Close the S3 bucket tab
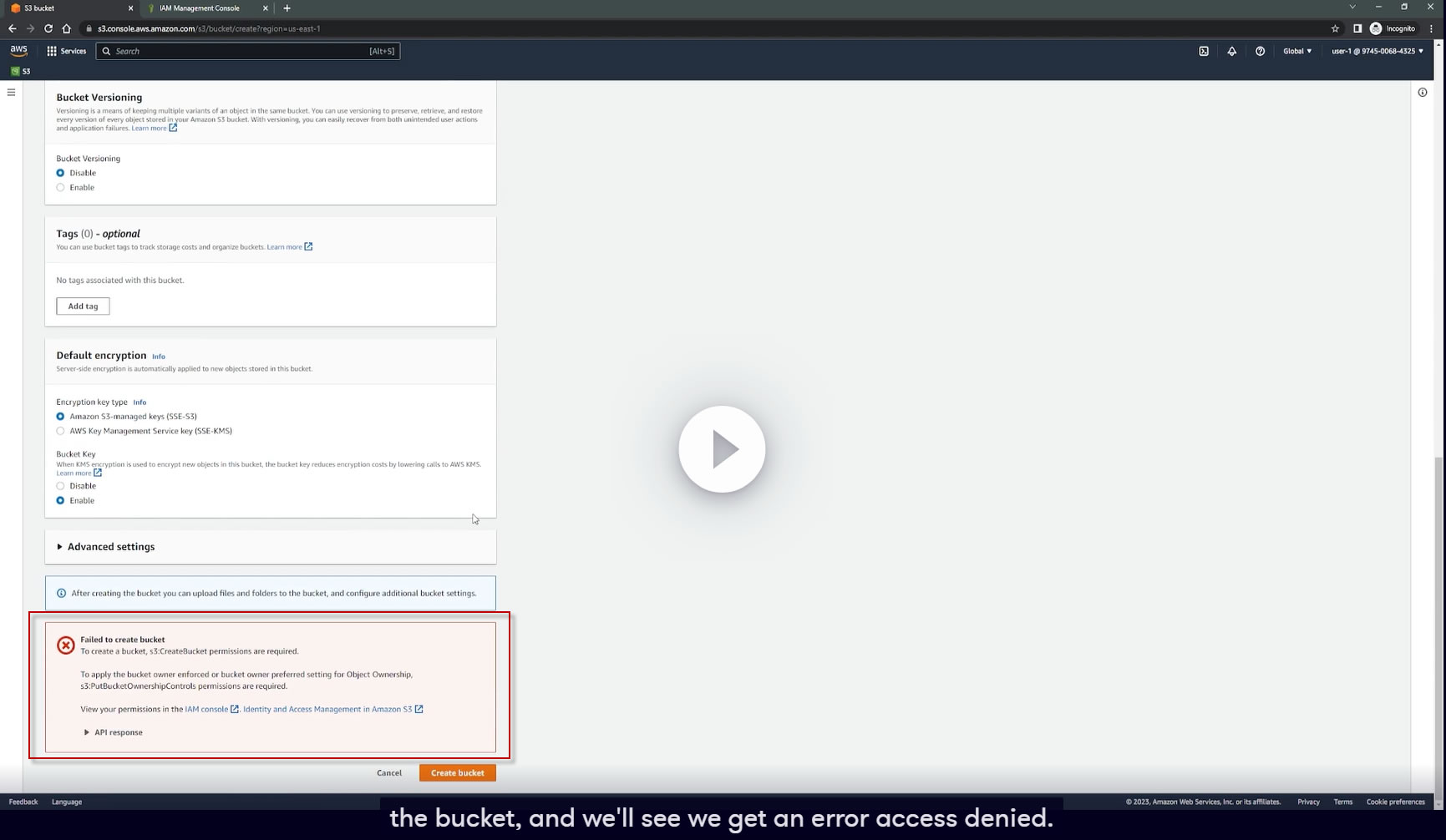The height and width of the screenshot is (840, 1446). coord(130,8)
